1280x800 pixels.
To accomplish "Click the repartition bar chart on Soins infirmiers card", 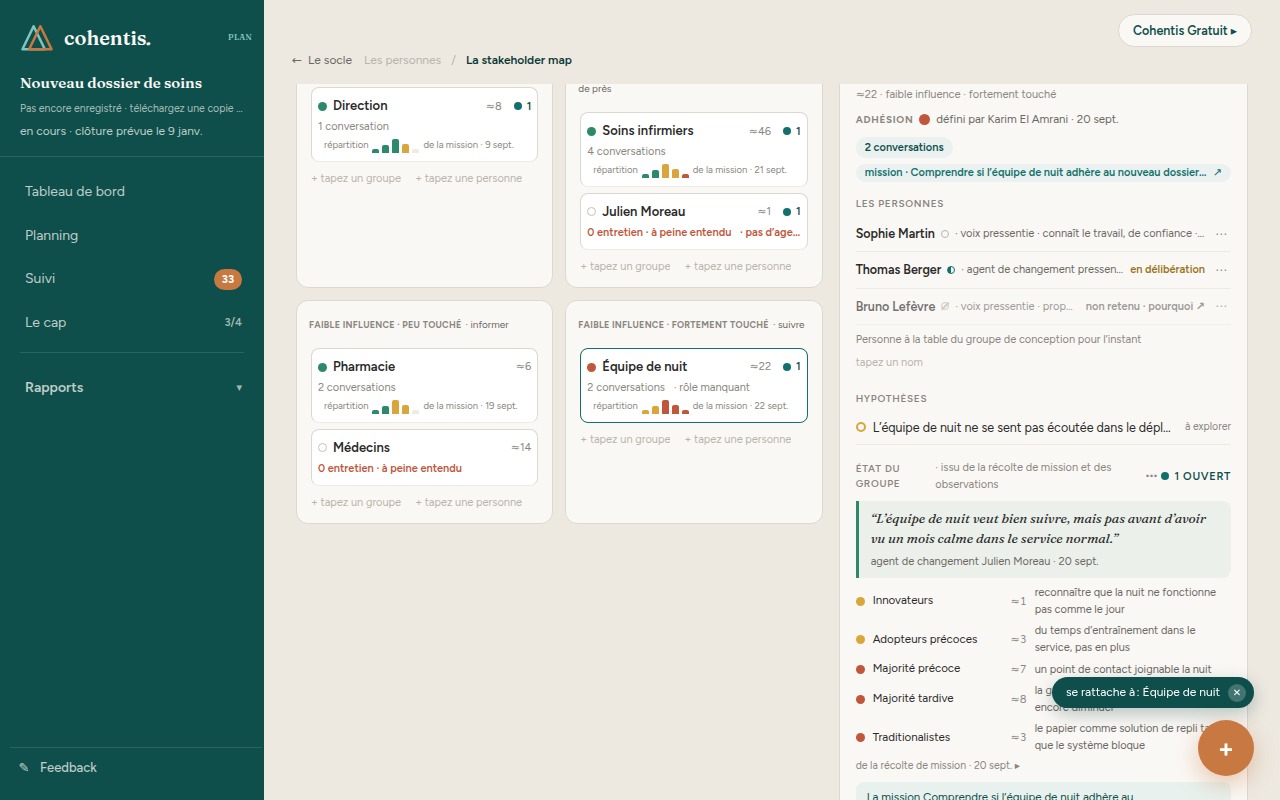I will [x=665, y=171].
